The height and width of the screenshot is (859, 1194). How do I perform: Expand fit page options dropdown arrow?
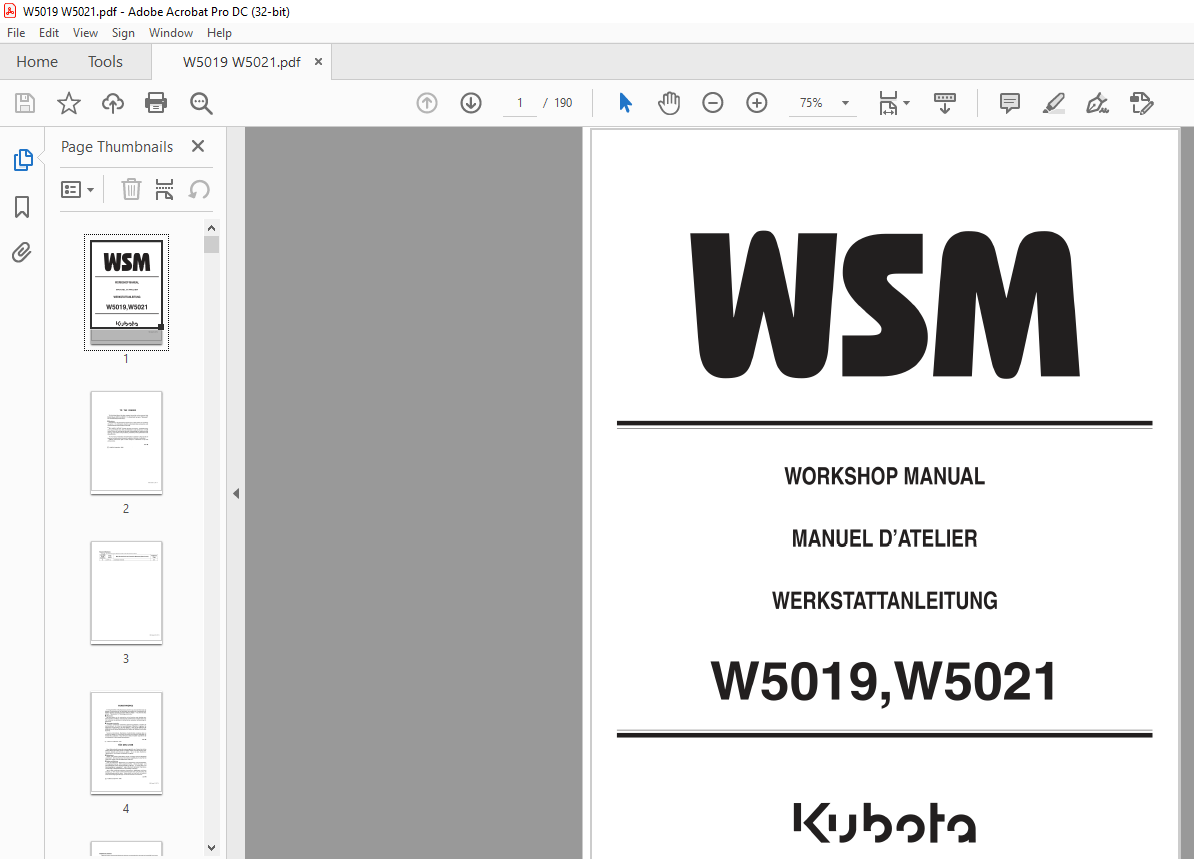906,103
